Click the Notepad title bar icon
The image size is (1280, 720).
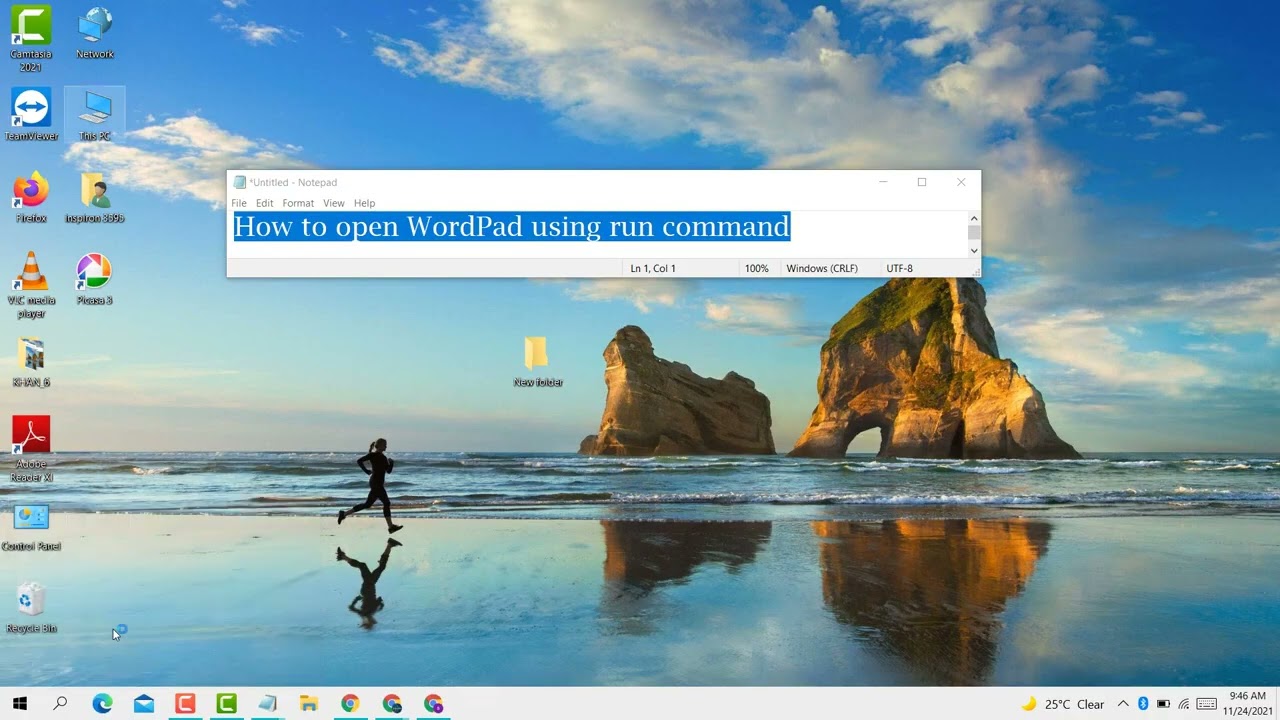[239, 182]
